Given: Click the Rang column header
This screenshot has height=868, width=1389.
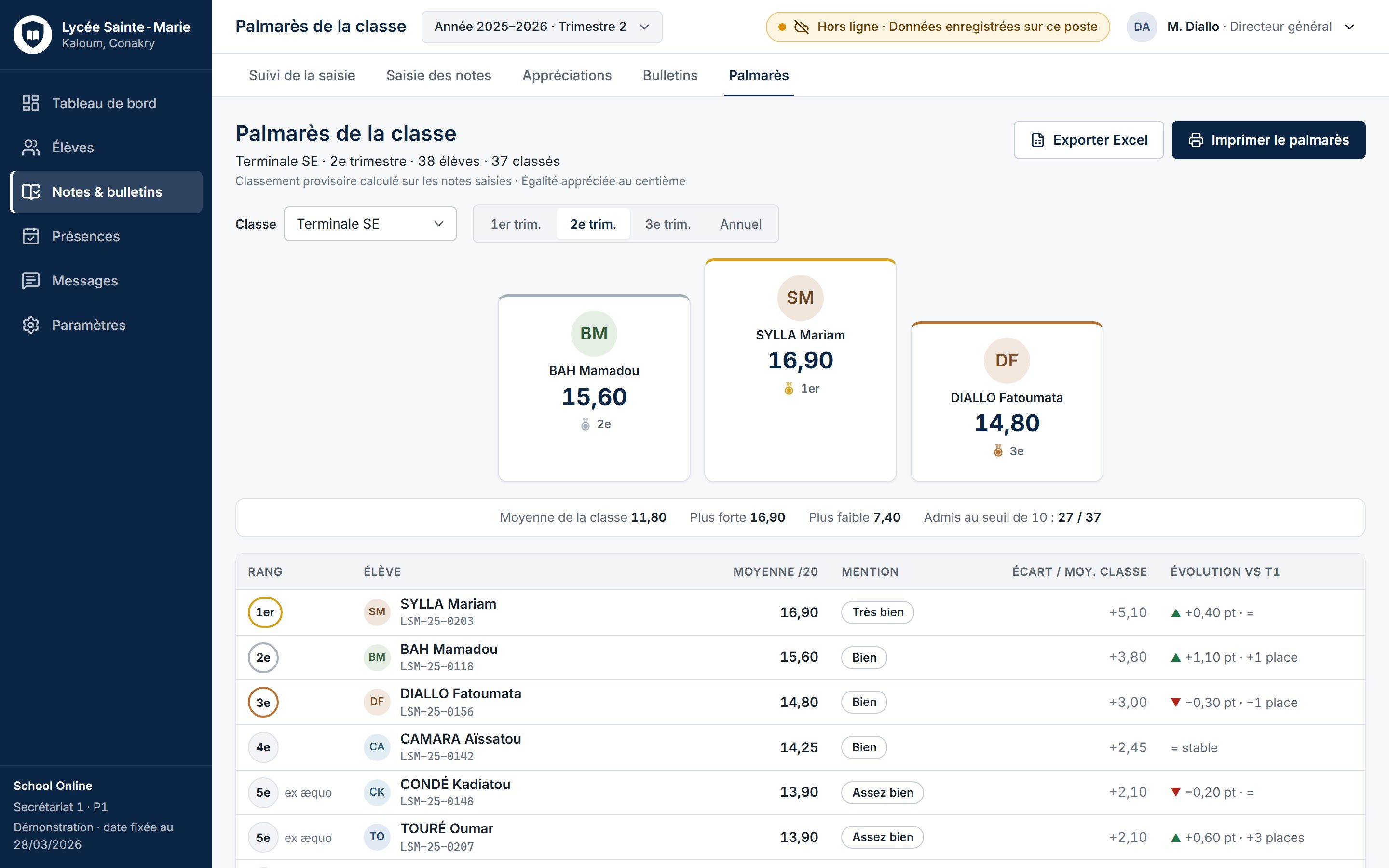Looking at the screenshot, I should (x=265, y=572).
